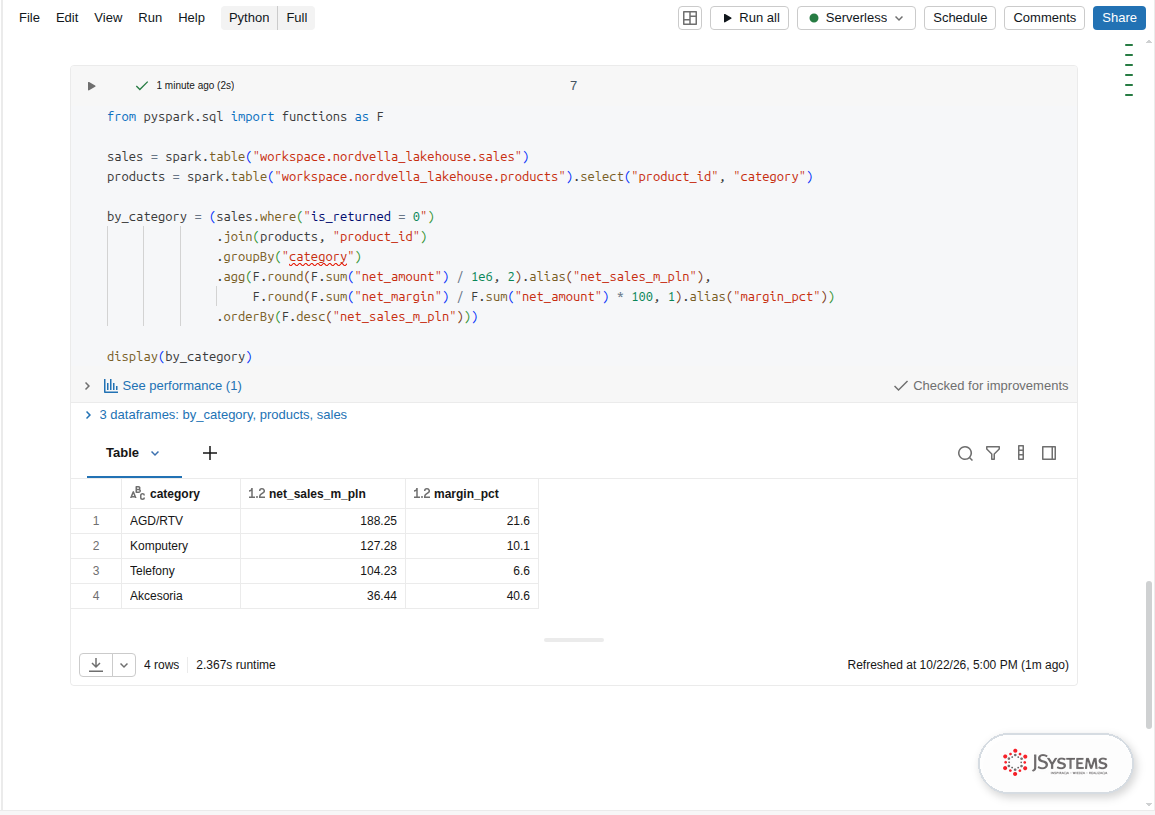
Task: Search the results table
Action: (x=965, y=453)
